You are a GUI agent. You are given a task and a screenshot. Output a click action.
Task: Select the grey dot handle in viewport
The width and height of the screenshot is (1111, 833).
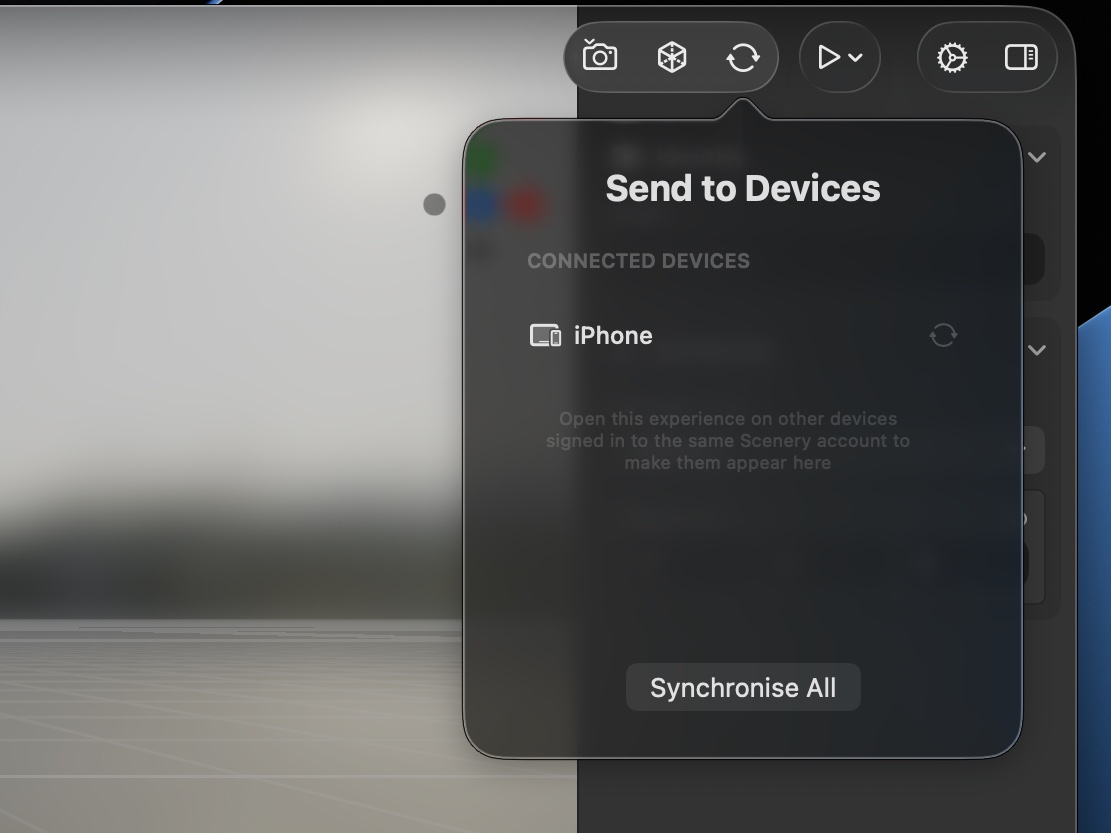pos(434,204)
